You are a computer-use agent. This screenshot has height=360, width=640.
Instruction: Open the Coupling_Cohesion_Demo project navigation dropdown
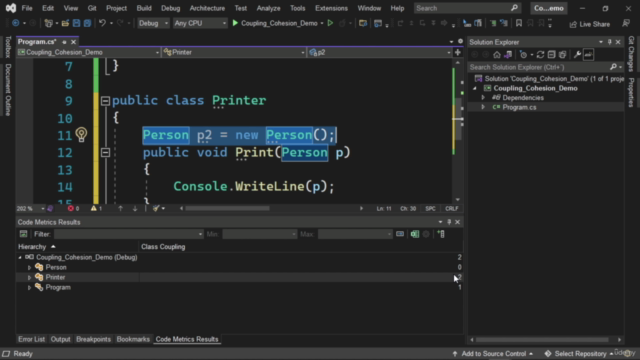(89, 52)
